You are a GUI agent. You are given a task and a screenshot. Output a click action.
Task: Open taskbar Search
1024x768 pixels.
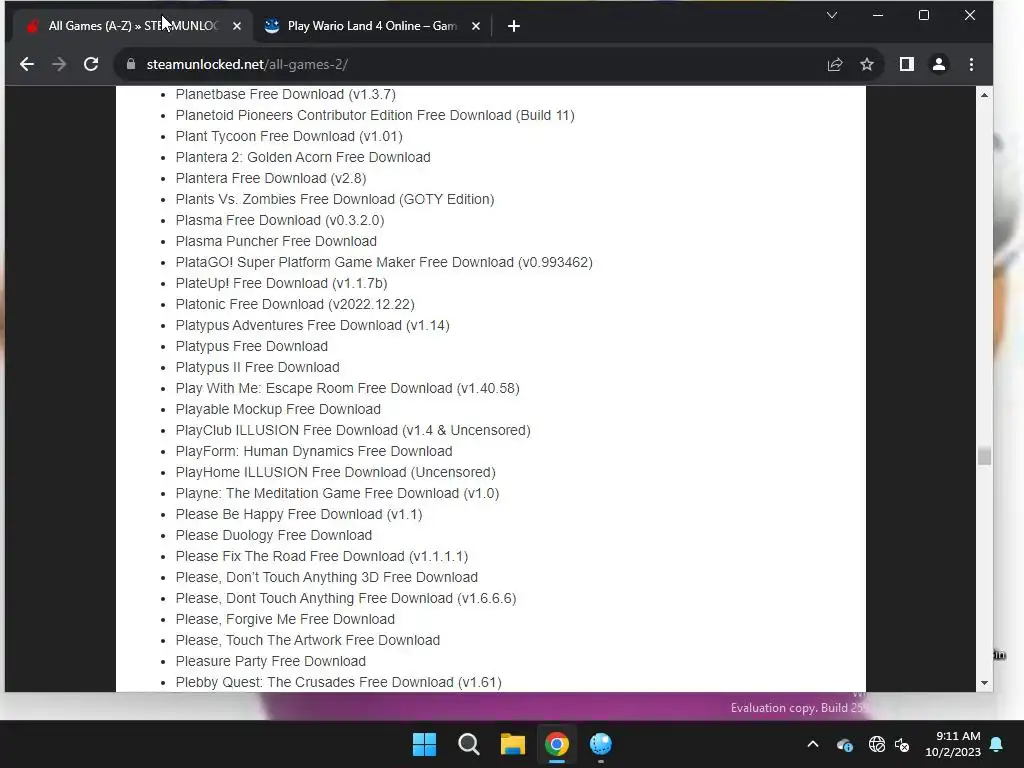pos(468,744)
